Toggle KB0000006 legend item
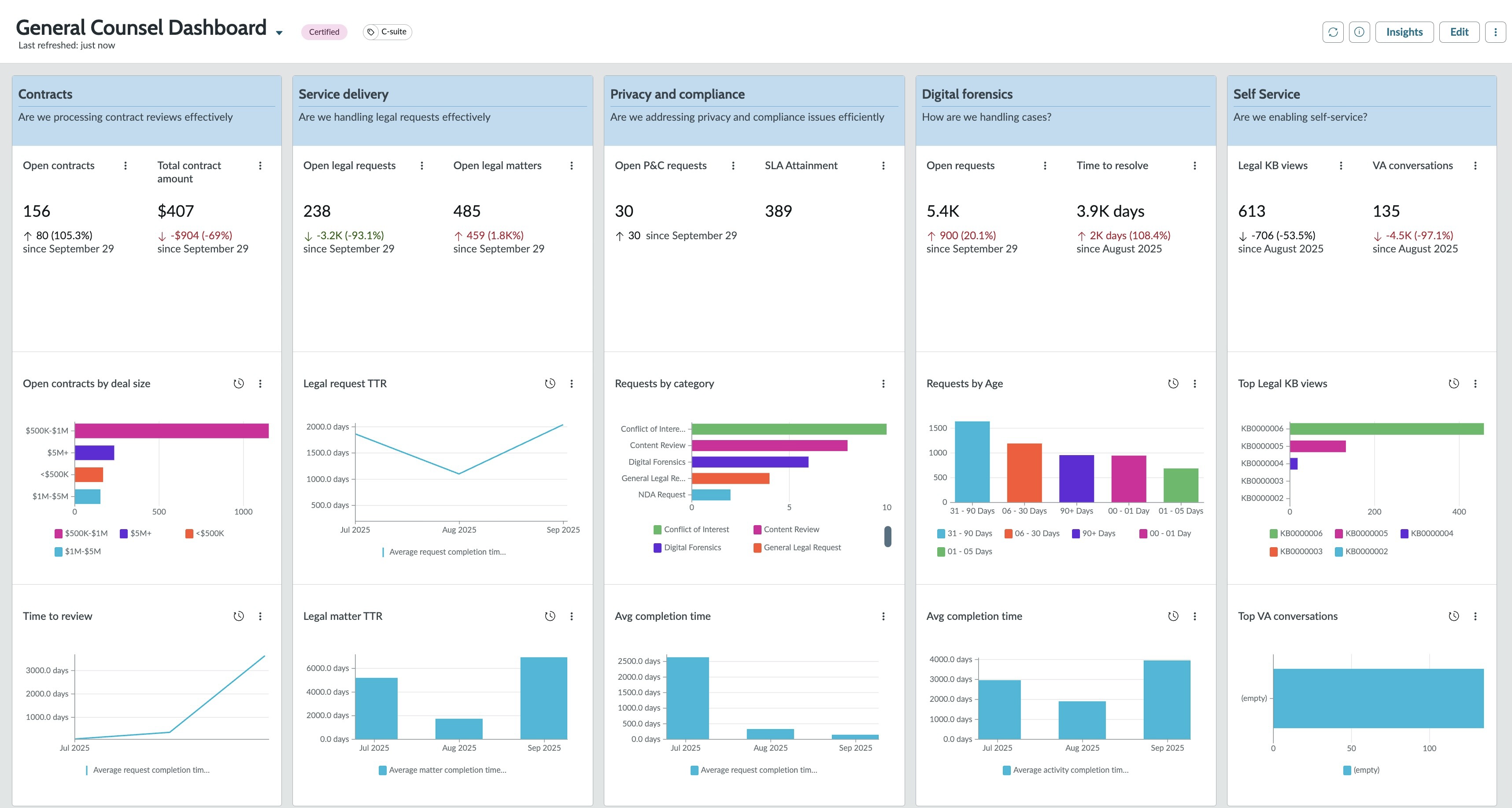This screenshot has width=1512, height=808. coord(1296,533)
